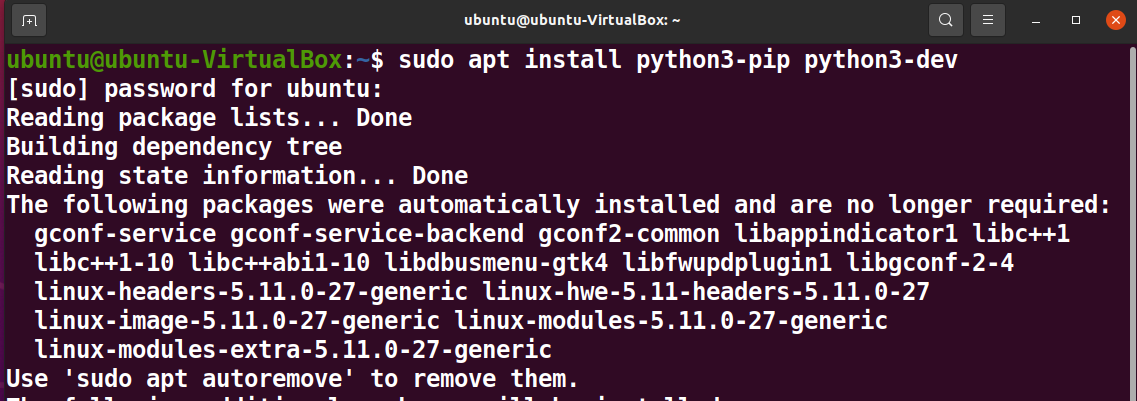Click the sudo apt autoremove hint line
This screenshot has width=1137, height=401.
(x=293, y=379)
